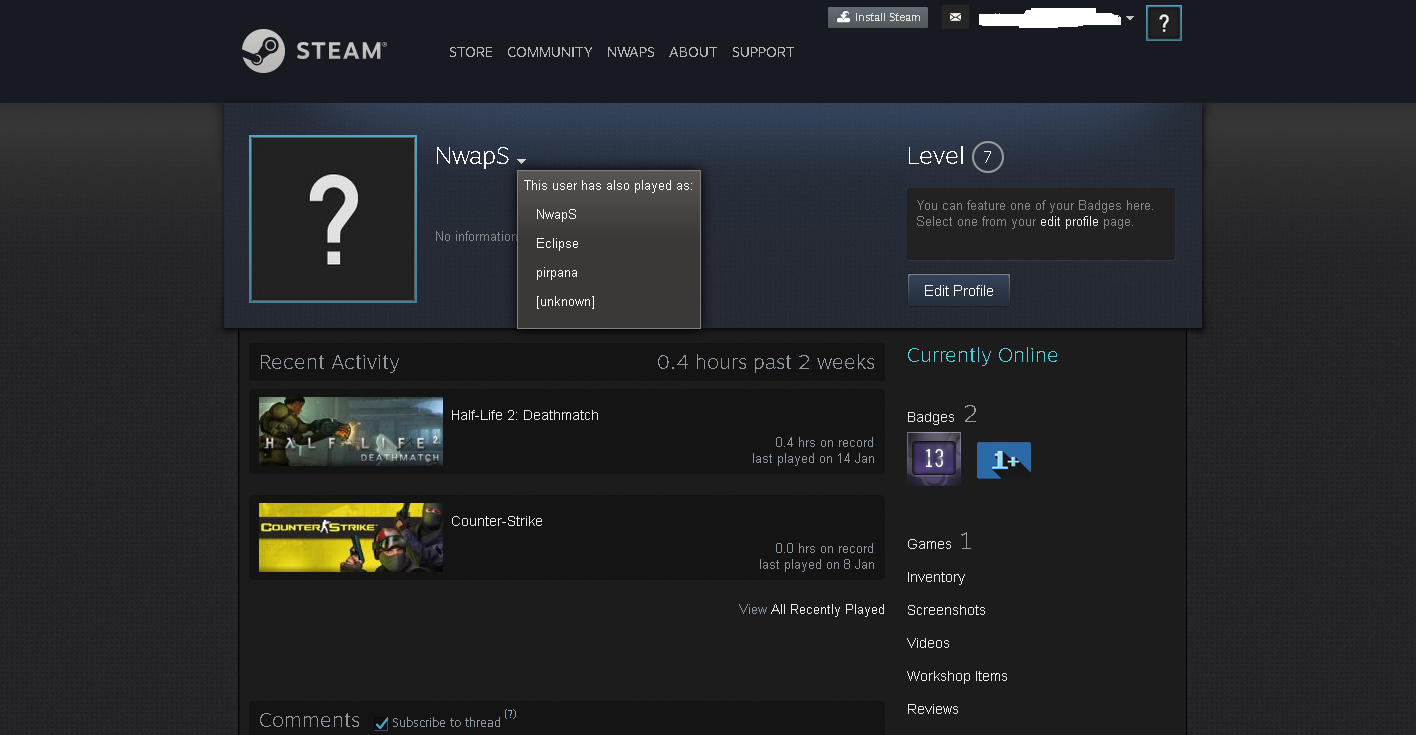Open the NWAPS menu
Screen dimensions: 1416x735
point(631,52)
